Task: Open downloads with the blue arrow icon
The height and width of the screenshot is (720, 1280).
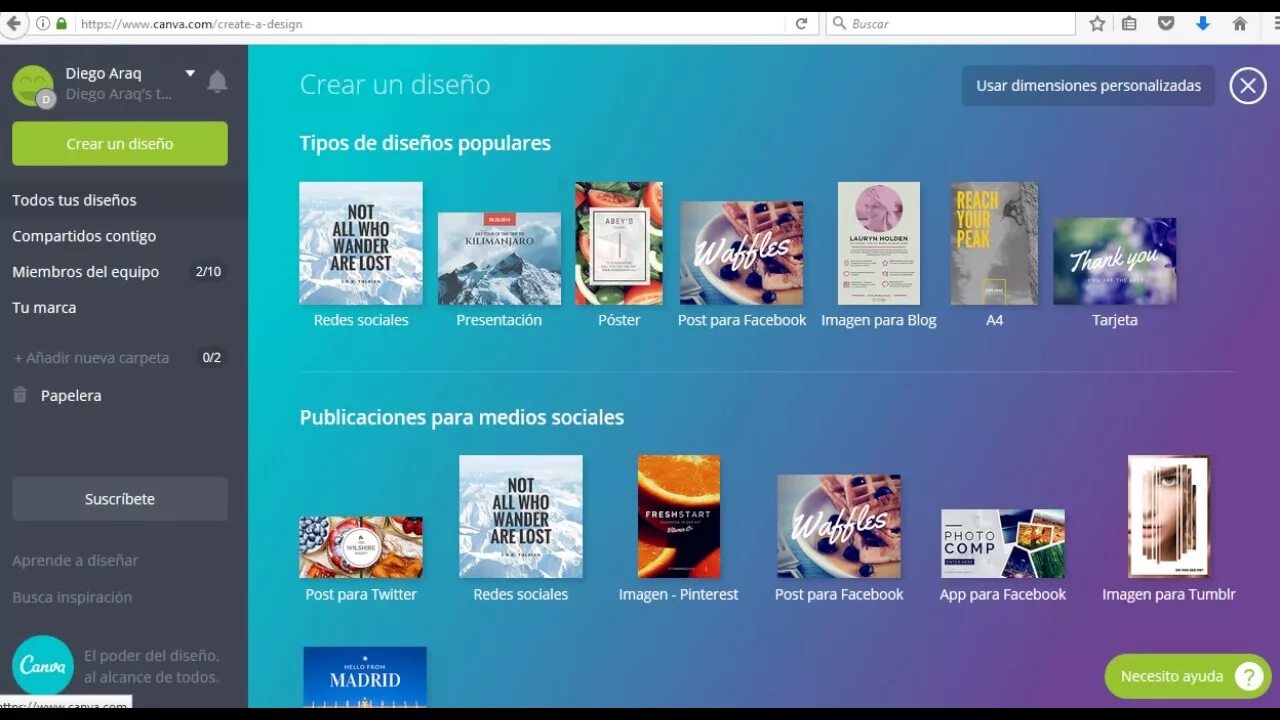Action: tap(1203, 23)
